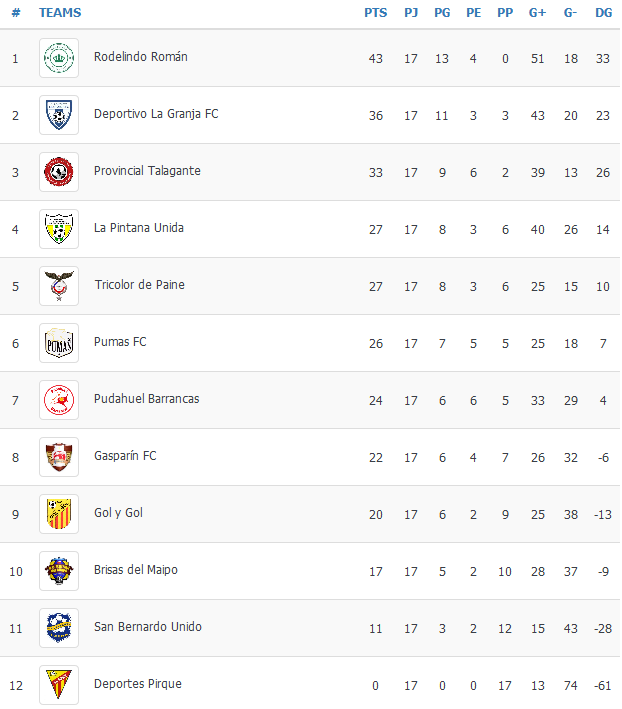Image resolution: width=622 pixels, height=709 pixels.
Task: Sort by the DG column header
Action: click(603, 13)
